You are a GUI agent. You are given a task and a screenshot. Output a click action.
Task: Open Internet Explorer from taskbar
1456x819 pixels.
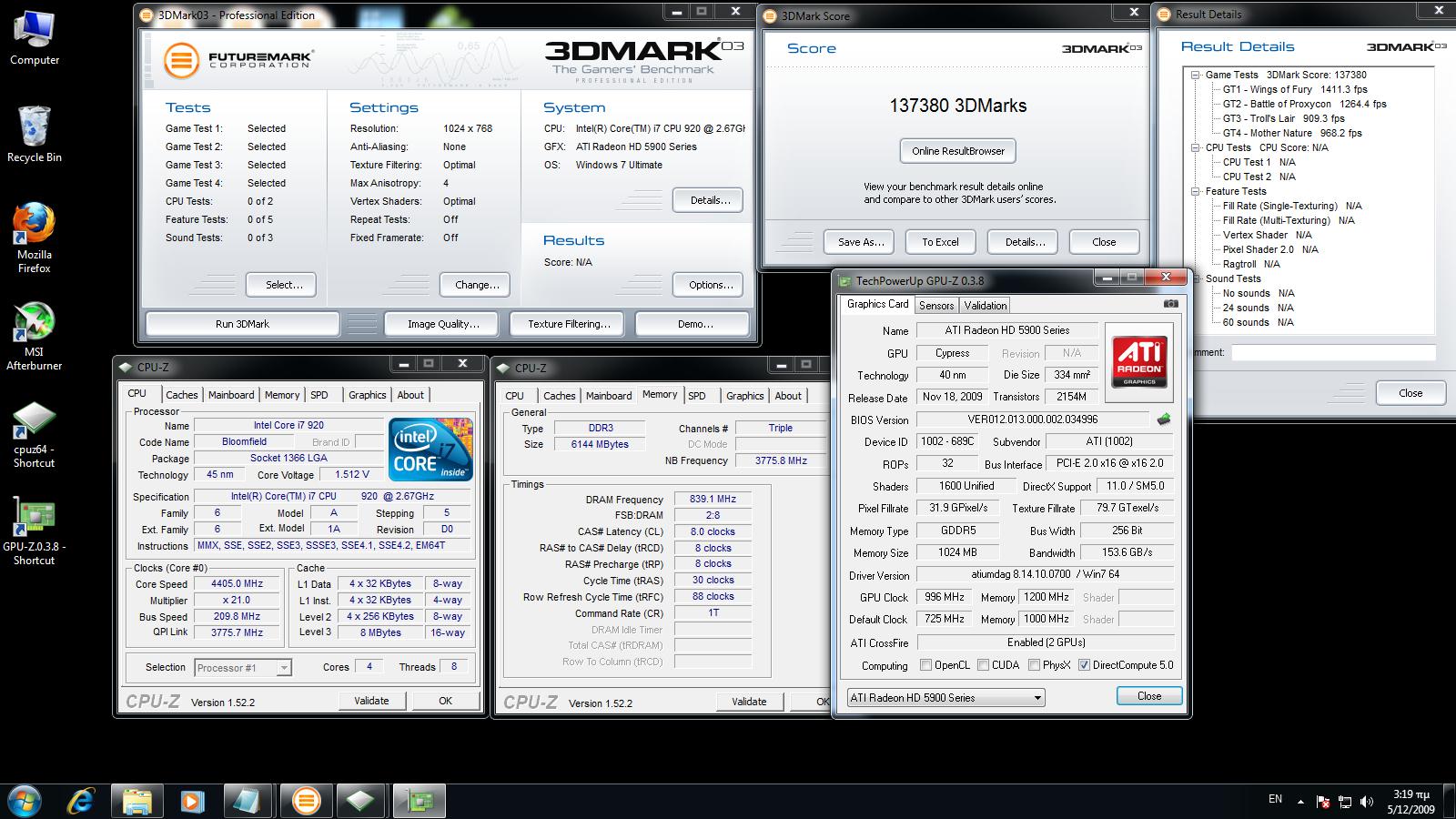pos(82,801)
